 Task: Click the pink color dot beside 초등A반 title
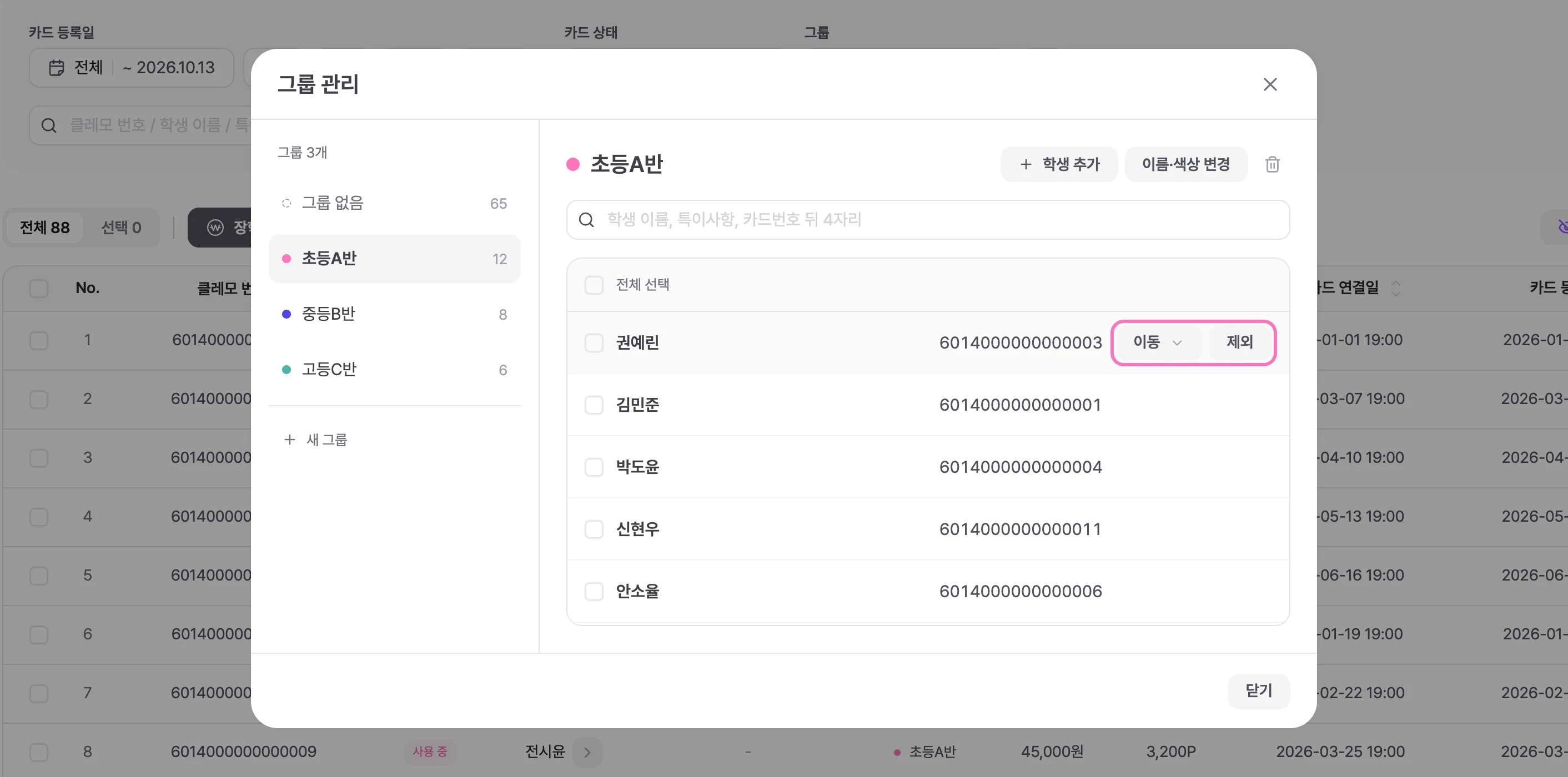pyautogui.click(x=573, y=164)
